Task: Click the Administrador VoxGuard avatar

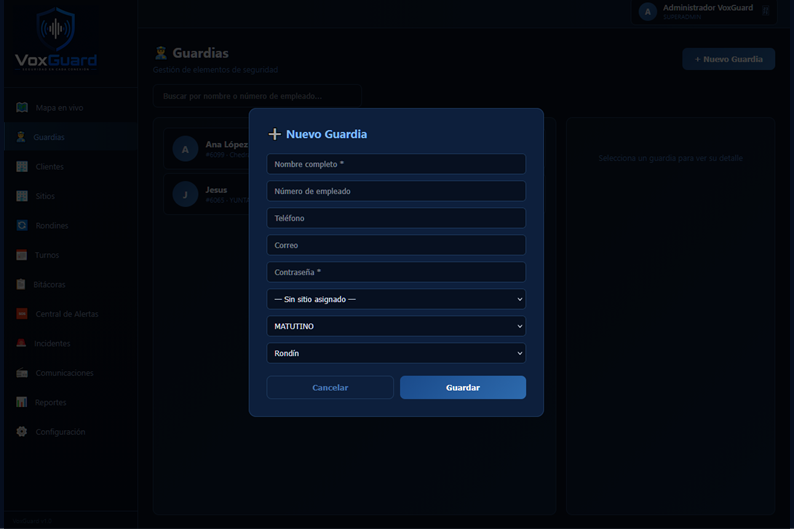Action: (648, 12)
